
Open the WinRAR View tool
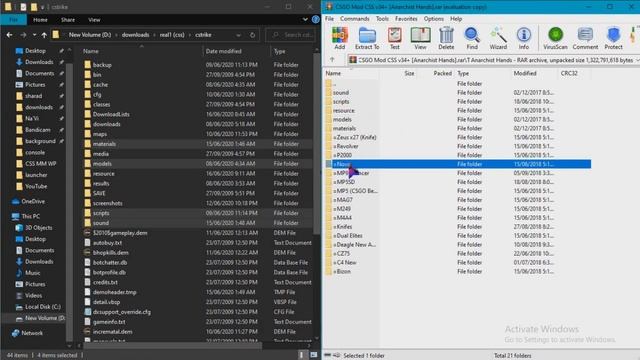pos(420,38)
